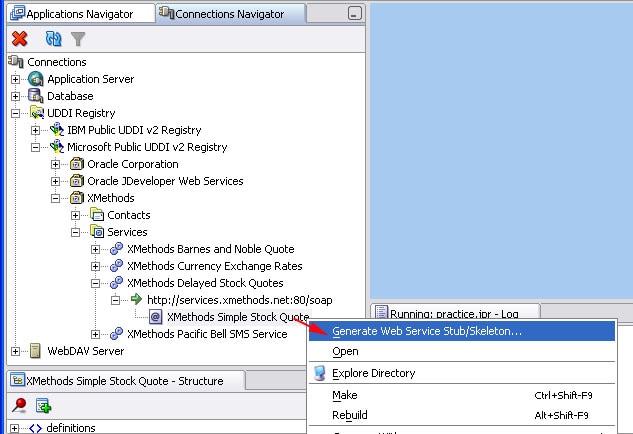Screen dimensions: 633x434
Task: Expand the Application Server node
Action: pos(15,79)
